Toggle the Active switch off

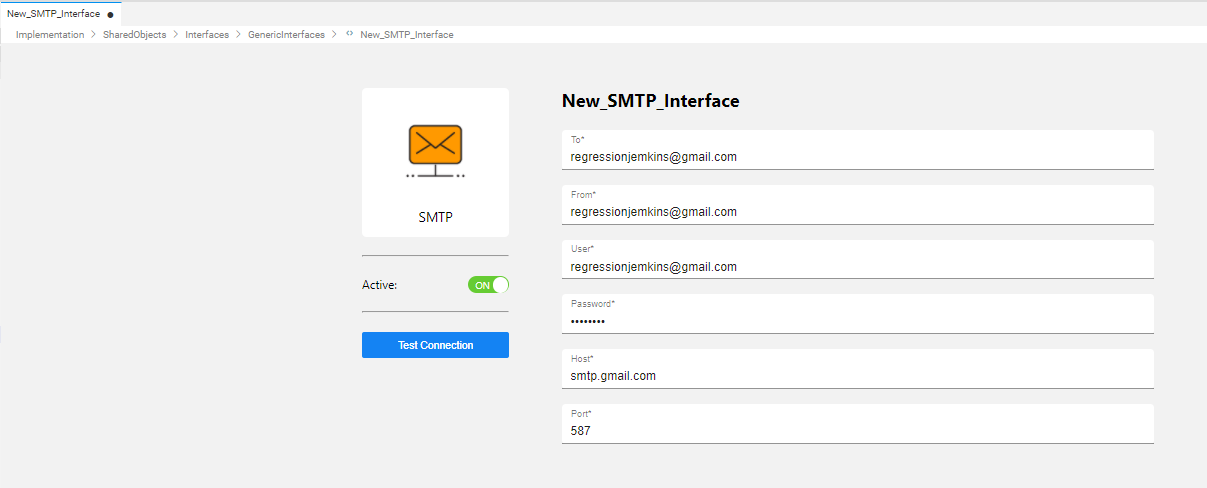488,285
